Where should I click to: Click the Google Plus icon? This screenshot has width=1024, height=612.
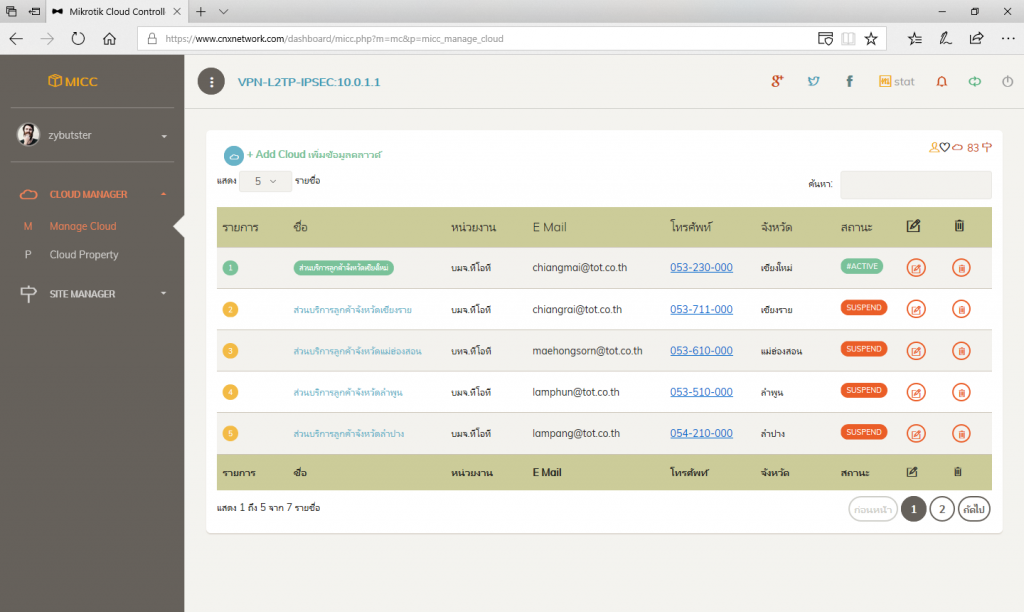pyautogui.click(x=777, y=81)
